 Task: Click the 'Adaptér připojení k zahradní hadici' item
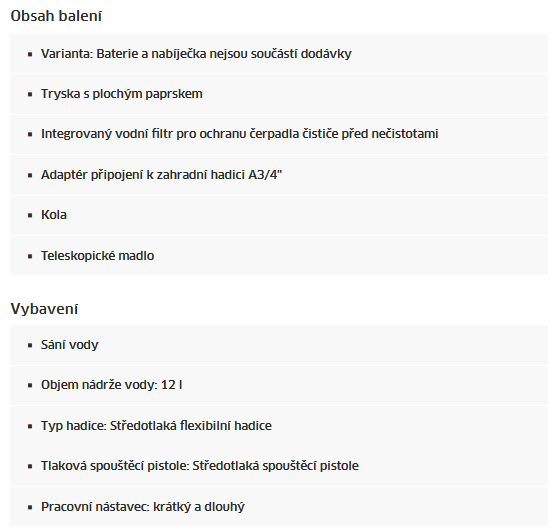[161, 175]
